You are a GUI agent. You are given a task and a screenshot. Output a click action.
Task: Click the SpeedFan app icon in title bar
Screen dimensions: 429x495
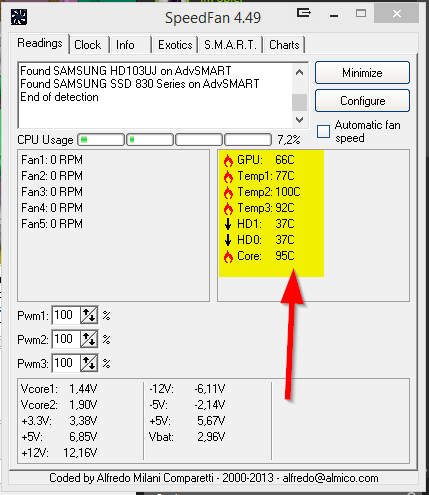click(x=19, y=17)
